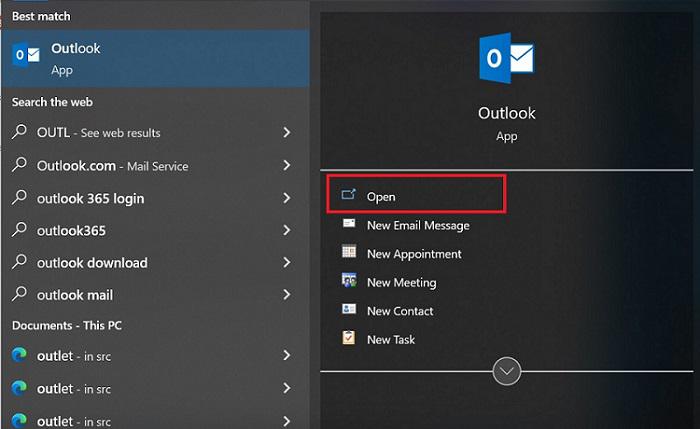Show more actions with the circled down arrow
700x429 pixels.
506,371
